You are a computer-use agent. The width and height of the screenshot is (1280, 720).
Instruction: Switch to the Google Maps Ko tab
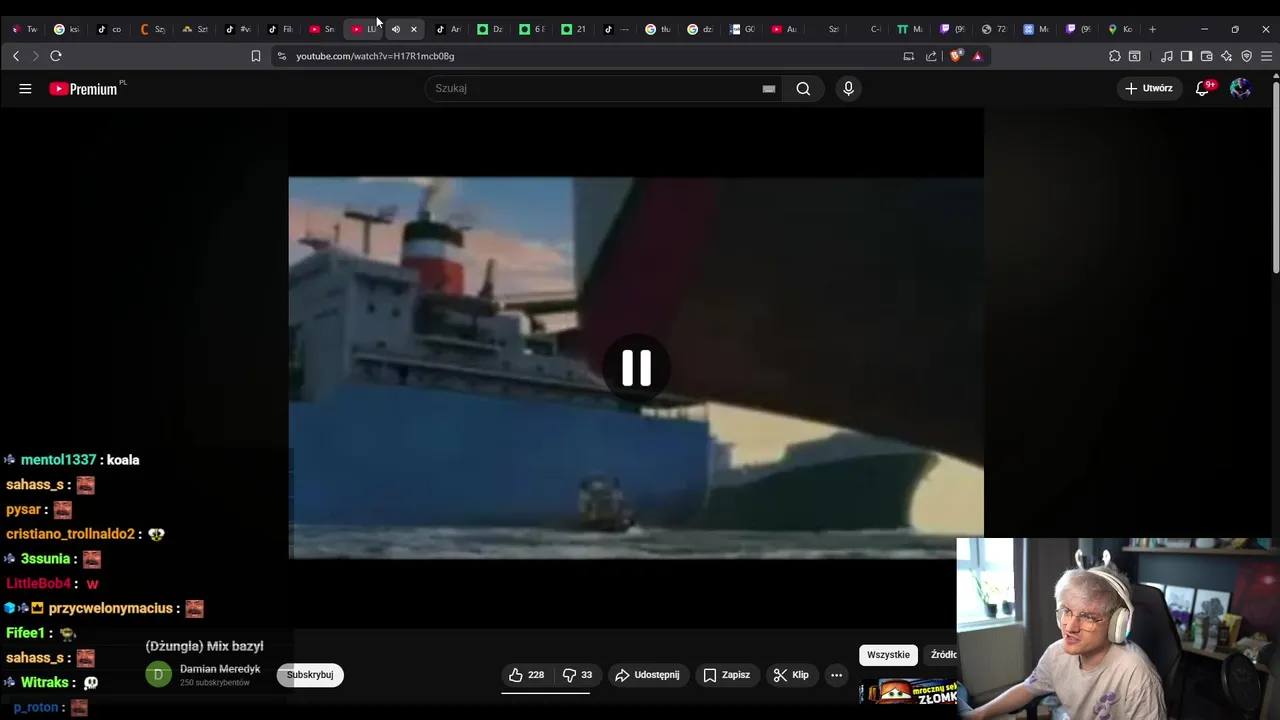click(1119, 29)
